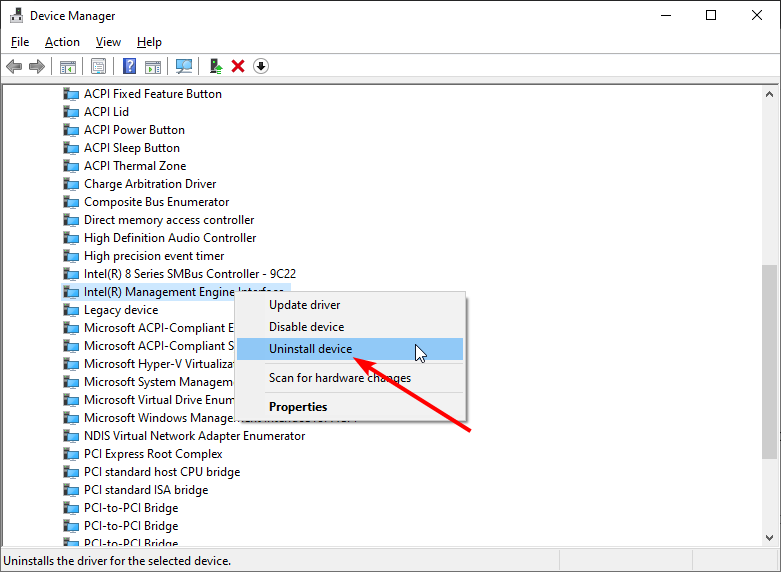Screen dimensions: 781x572
Task: Select Microsoft System Management device row
Action: (158, 382)
